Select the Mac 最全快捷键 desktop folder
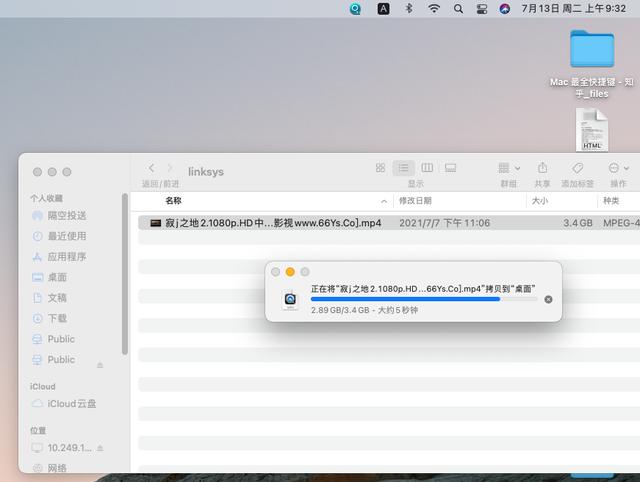 click(x=592, y=64)
